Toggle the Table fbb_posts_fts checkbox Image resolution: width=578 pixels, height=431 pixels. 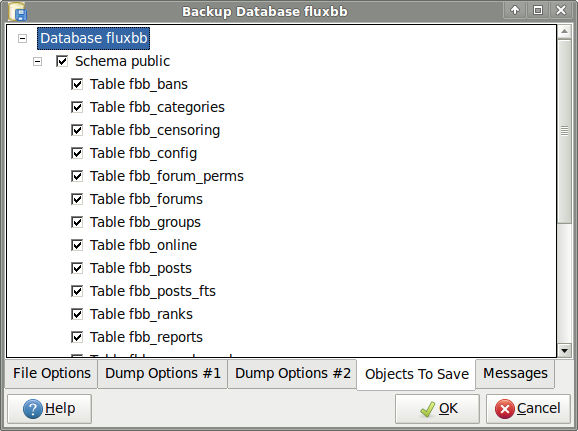77,291
